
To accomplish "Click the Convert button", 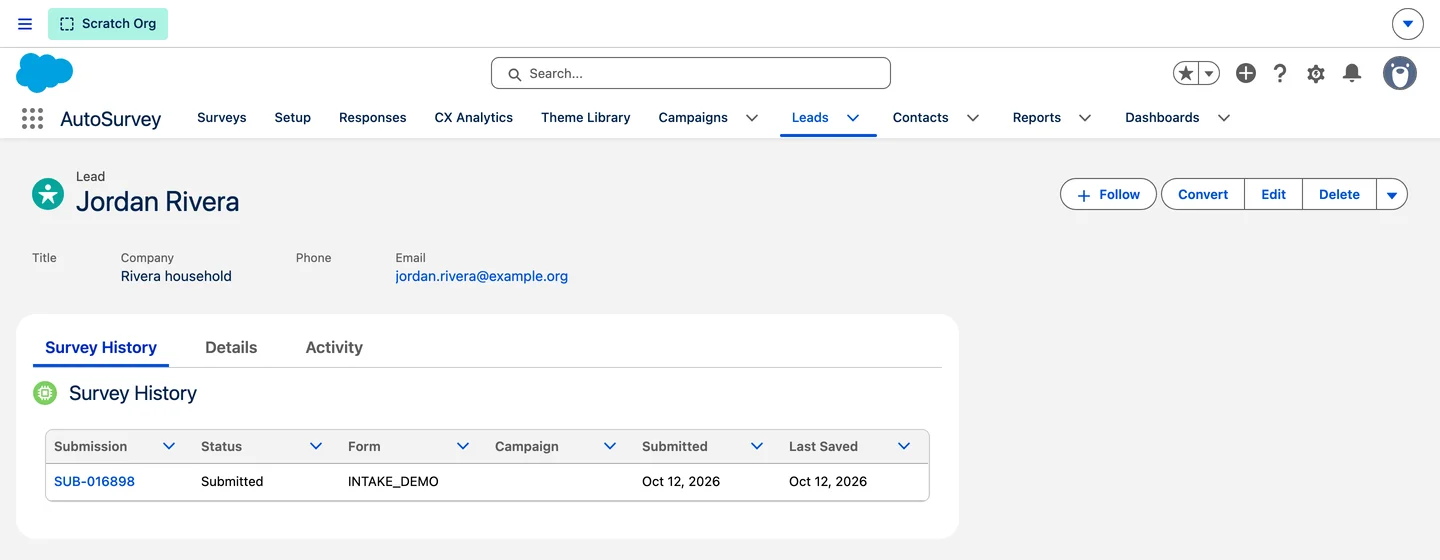I will pos(1203,194).
